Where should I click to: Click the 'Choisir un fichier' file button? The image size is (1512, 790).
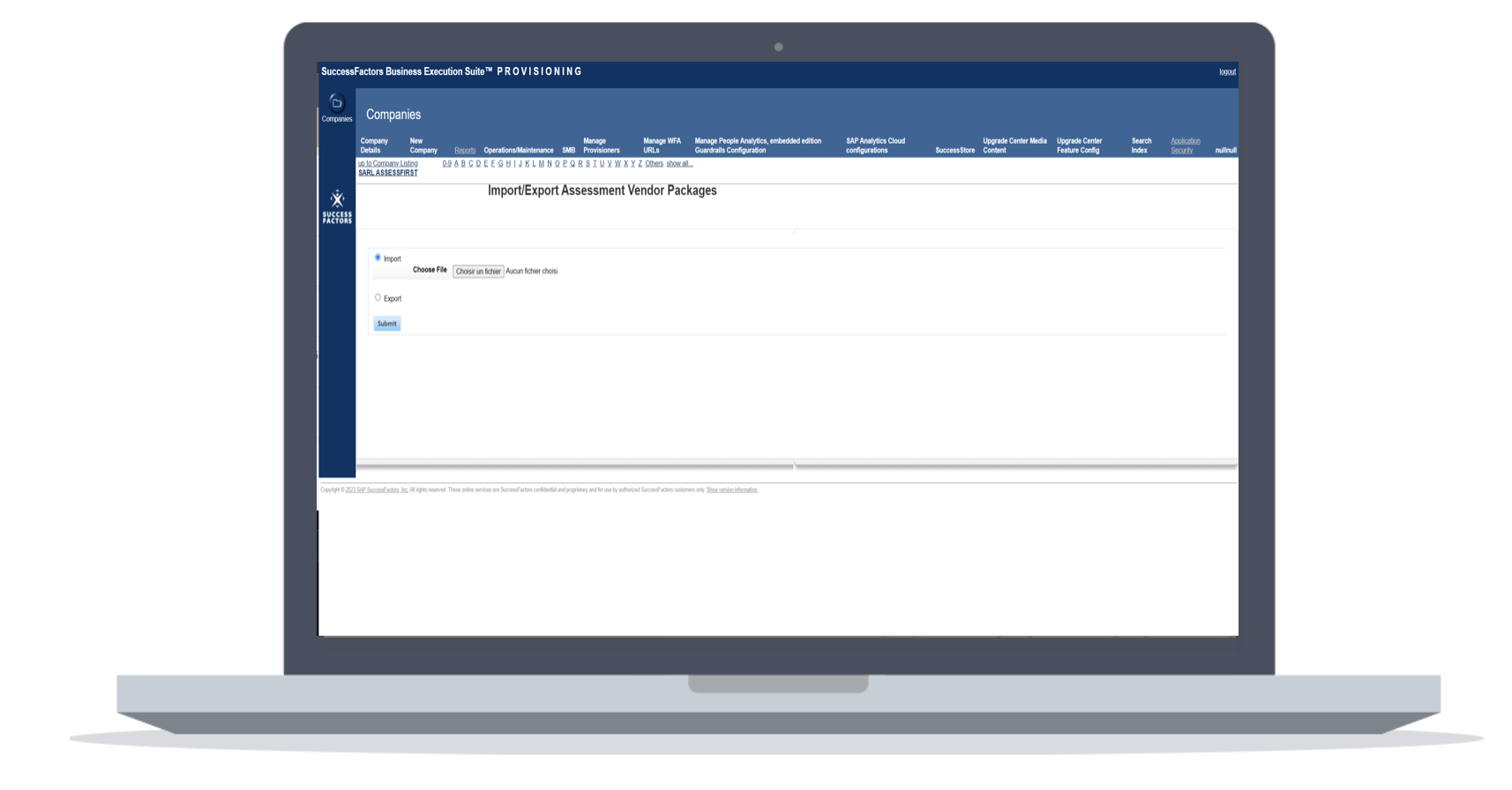pos(478,272)
